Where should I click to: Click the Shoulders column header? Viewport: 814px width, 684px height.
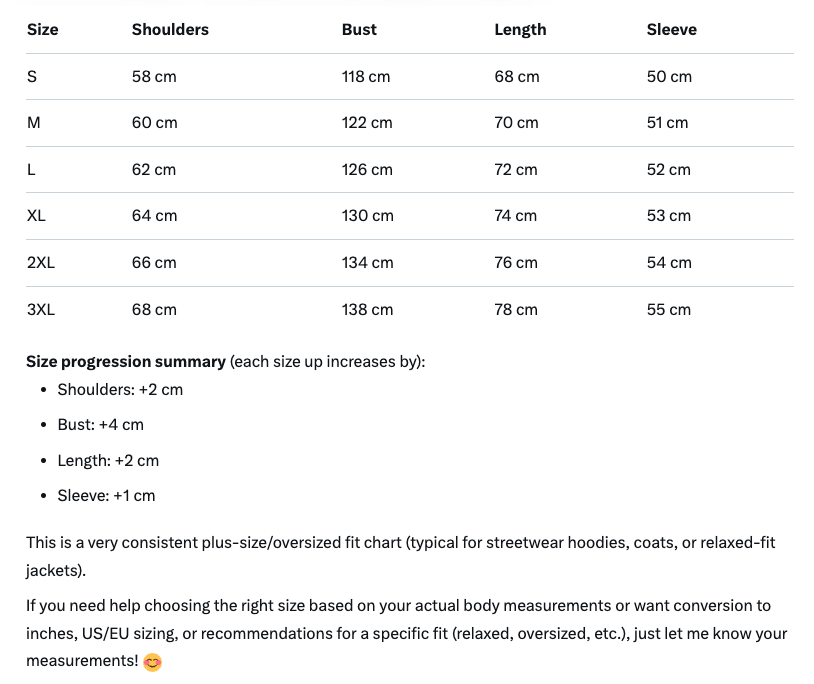click(170, 30)
